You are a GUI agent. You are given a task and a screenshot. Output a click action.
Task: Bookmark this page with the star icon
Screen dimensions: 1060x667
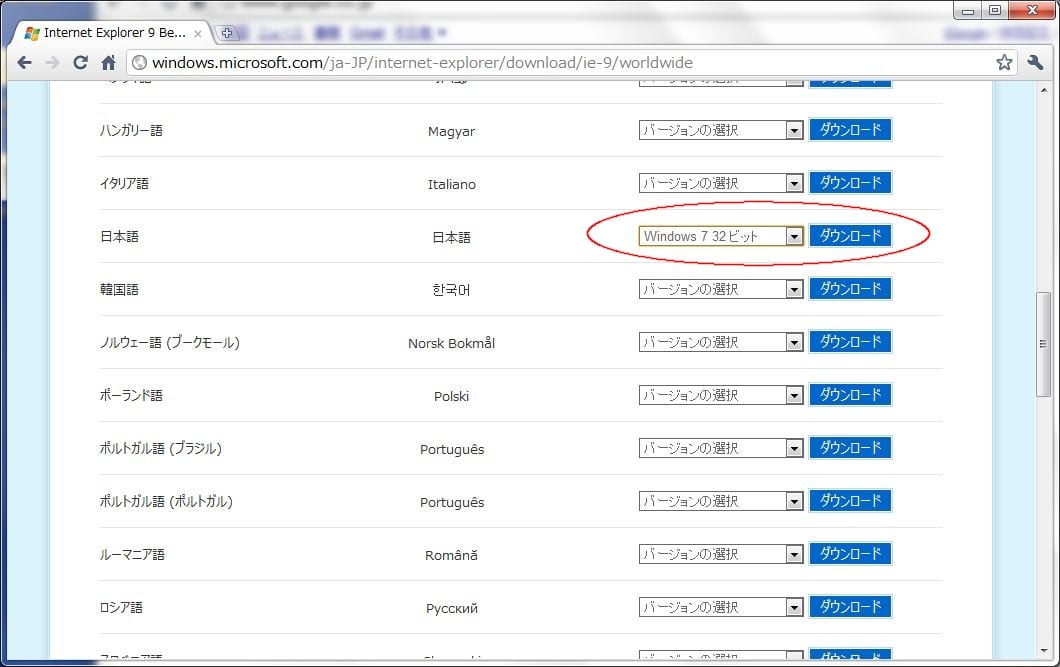[1004, 63]
